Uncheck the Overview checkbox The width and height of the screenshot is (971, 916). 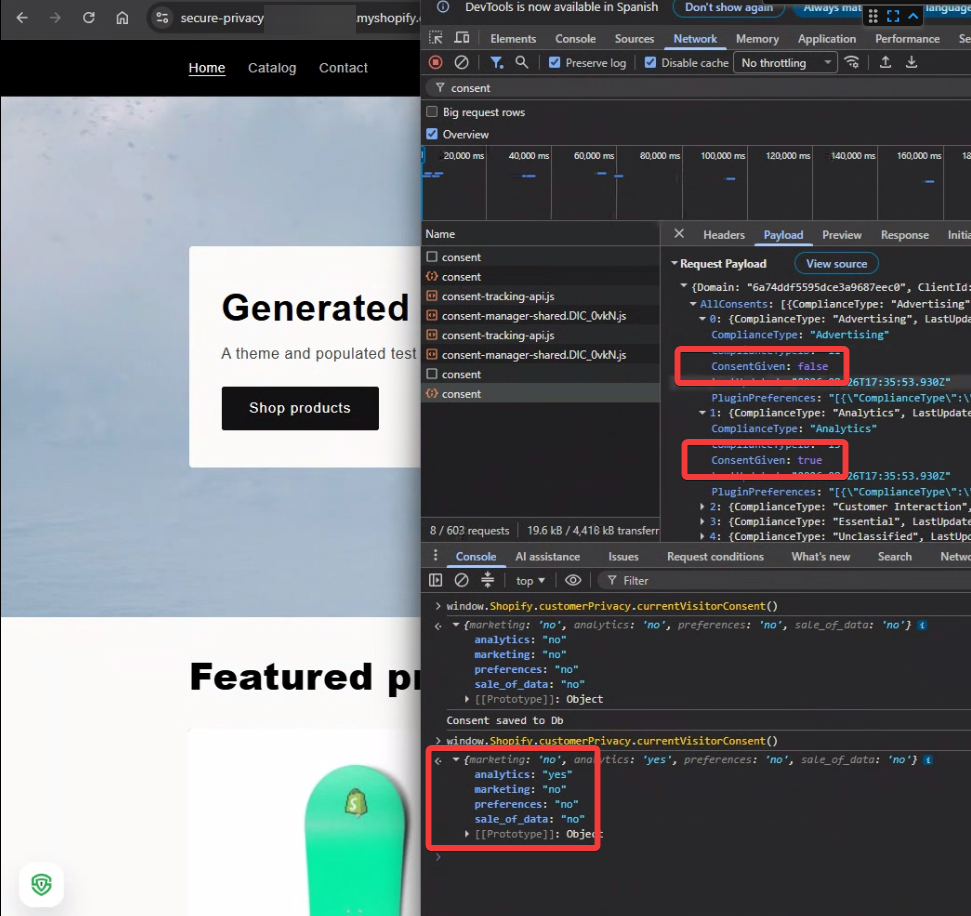tap(432, 134)
